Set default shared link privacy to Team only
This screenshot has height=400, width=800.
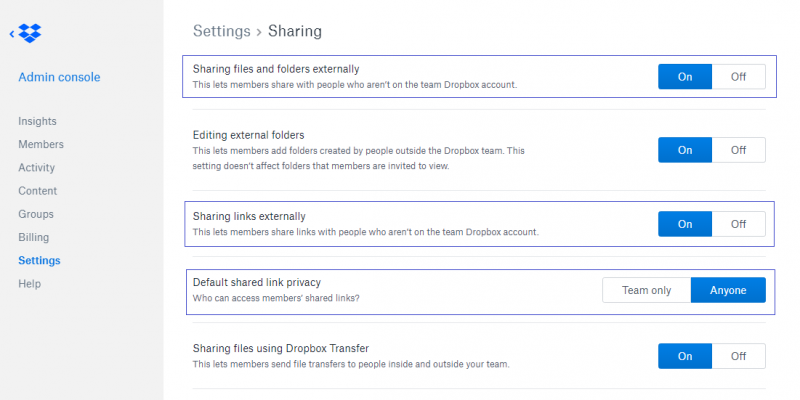pyautogui.click(x=646, y=290)
